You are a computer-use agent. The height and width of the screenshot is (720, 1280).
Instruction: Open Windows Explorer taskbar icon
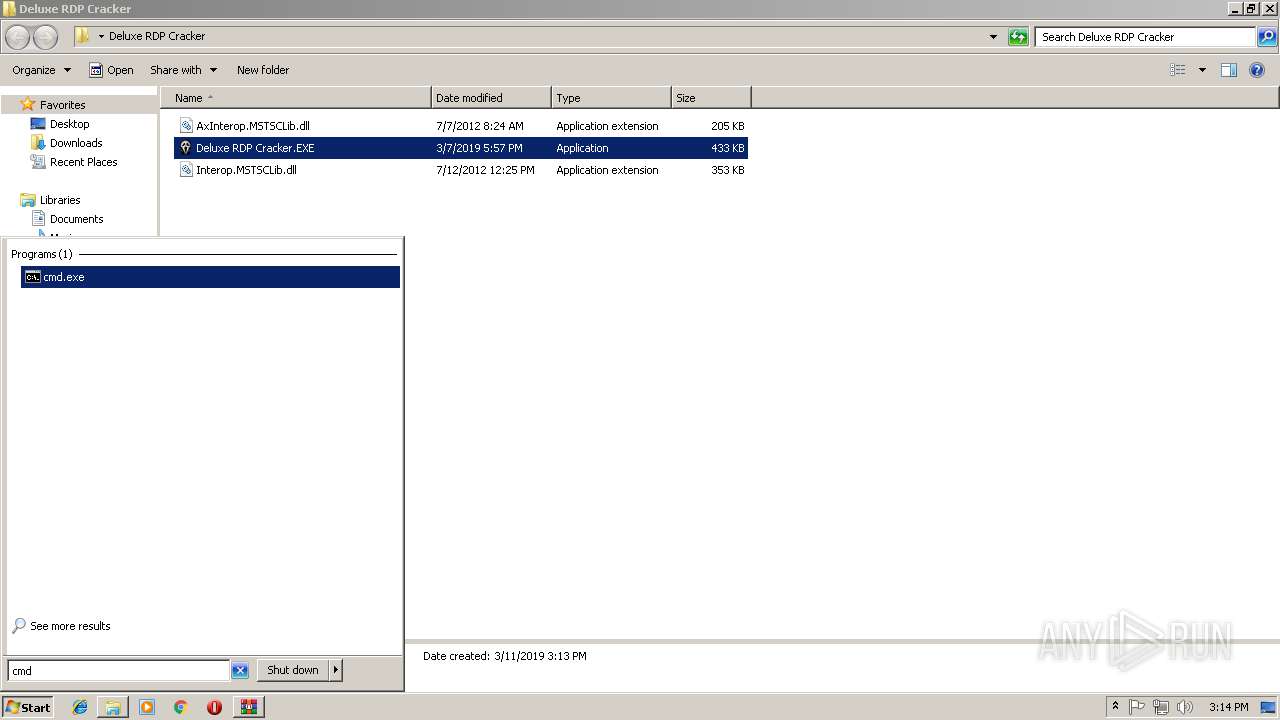pyautogui.click(x=113, y=707)
